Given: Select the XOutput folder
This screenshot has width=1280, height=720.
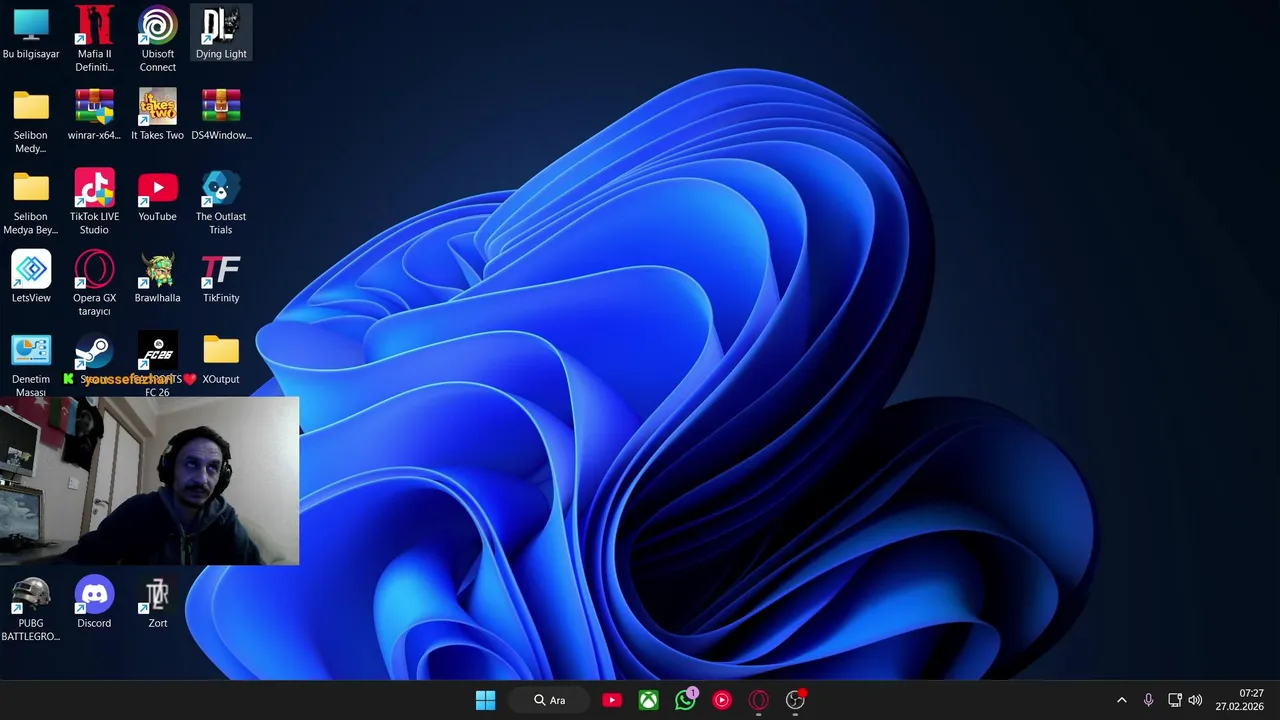Looking at the screenshot, I should click(x=221, y=358).
